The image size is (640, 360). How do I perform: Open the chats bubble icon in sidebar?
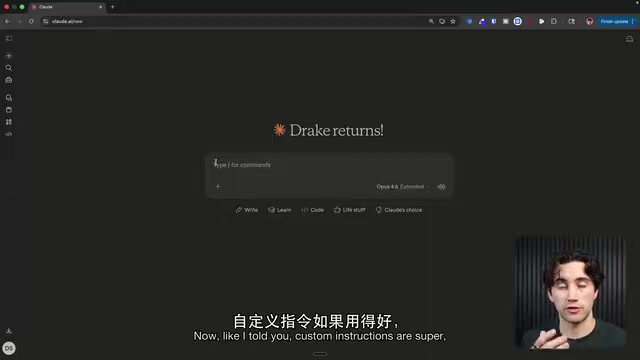[9, 98]
